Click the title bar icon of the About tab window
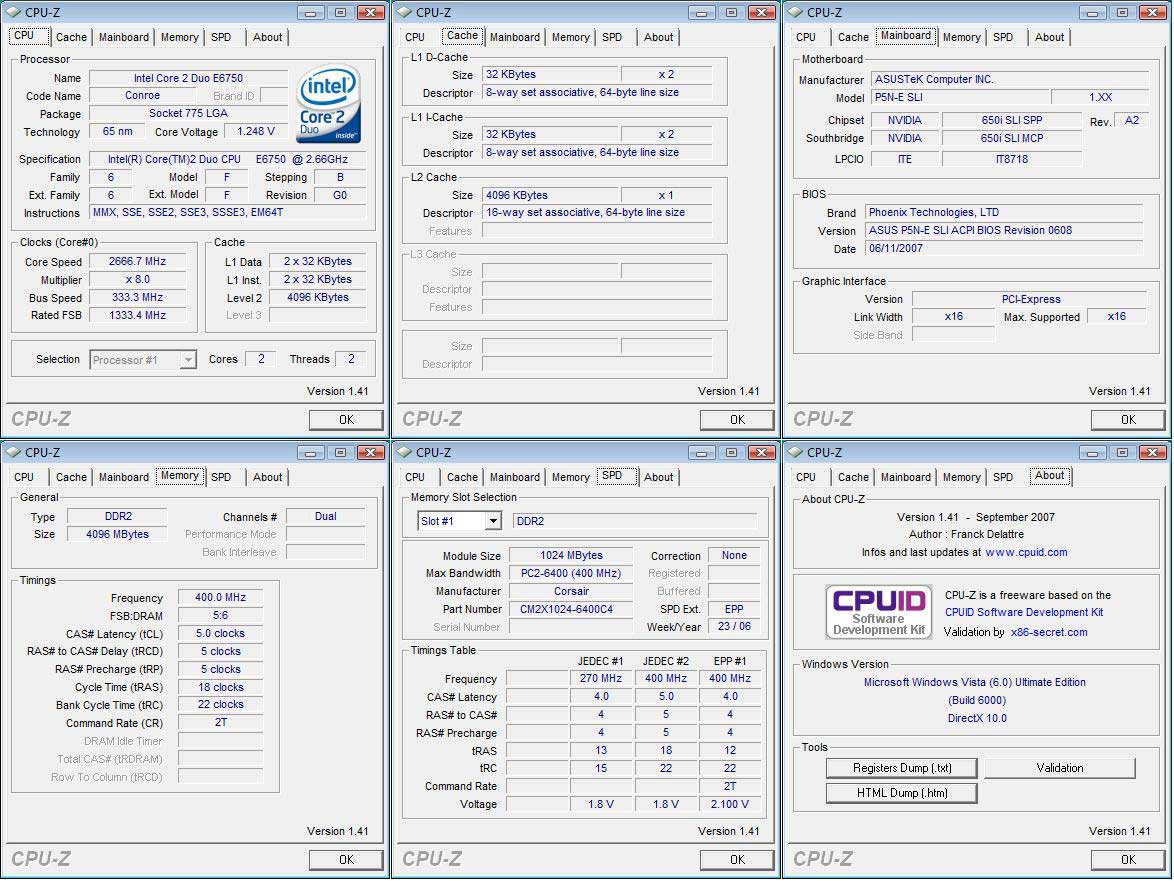 click(x=795, y=452)
